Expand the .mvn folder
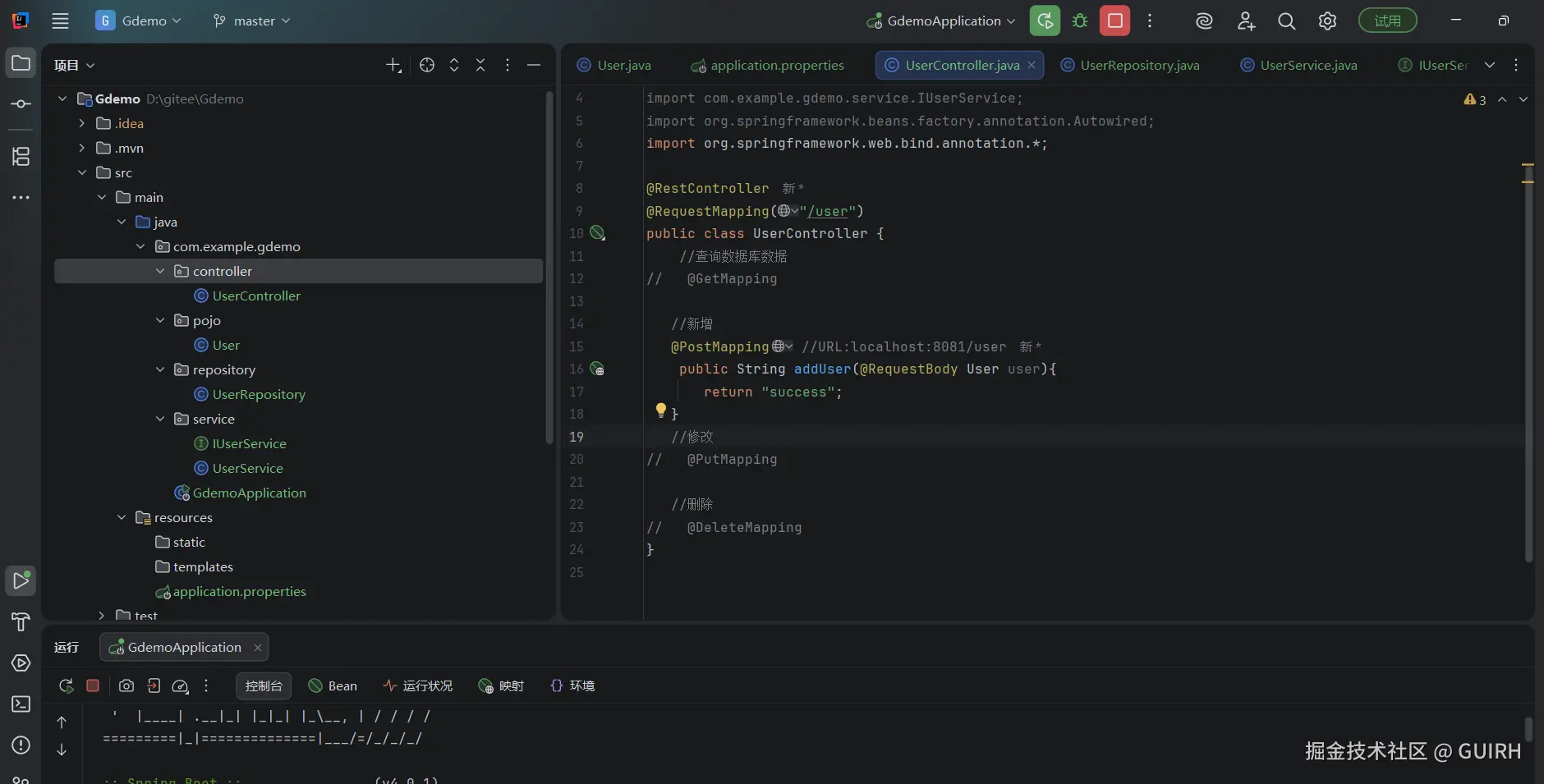The height and width of the screenshot is (784, 1544). 82,148
